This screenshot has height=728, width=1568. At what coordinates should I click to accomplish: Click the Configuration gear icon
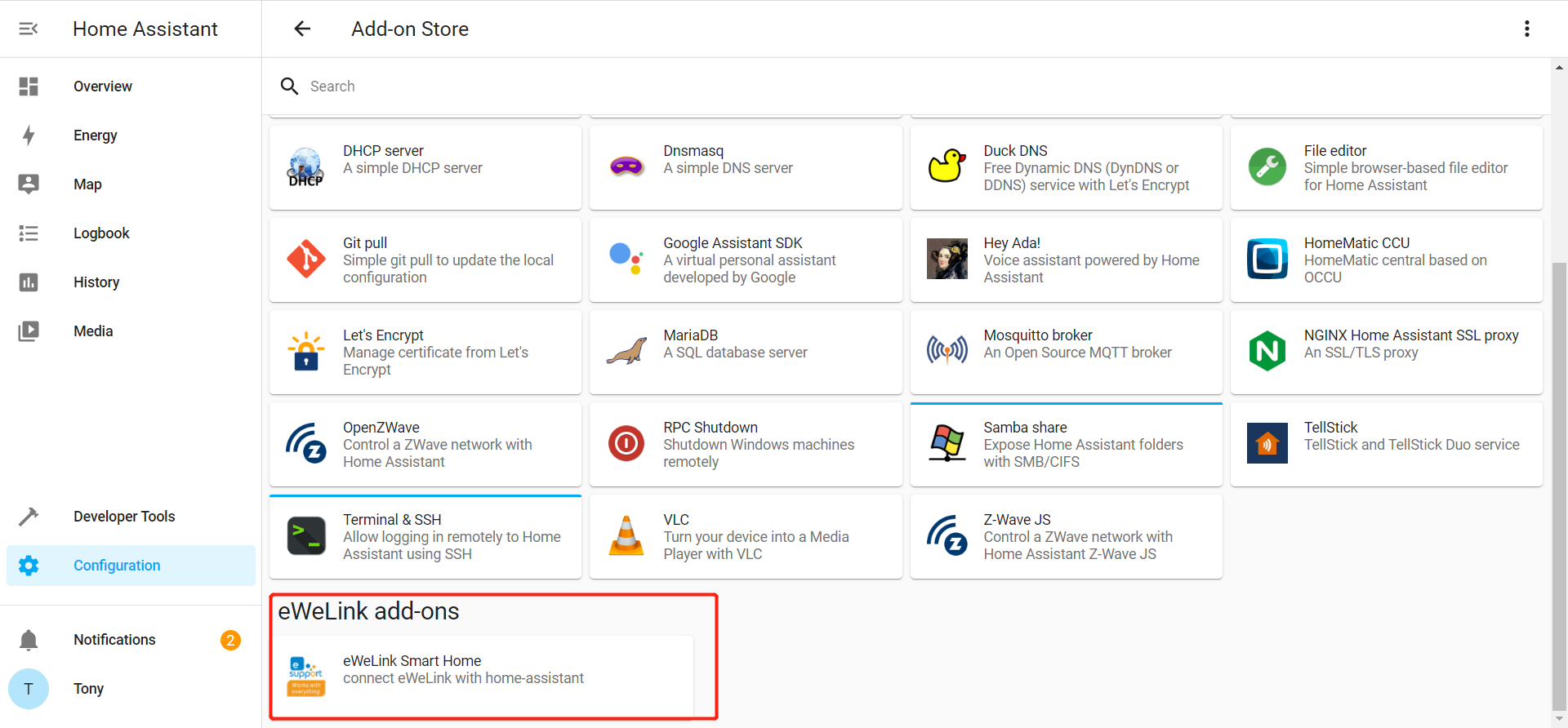pos(29,566)
